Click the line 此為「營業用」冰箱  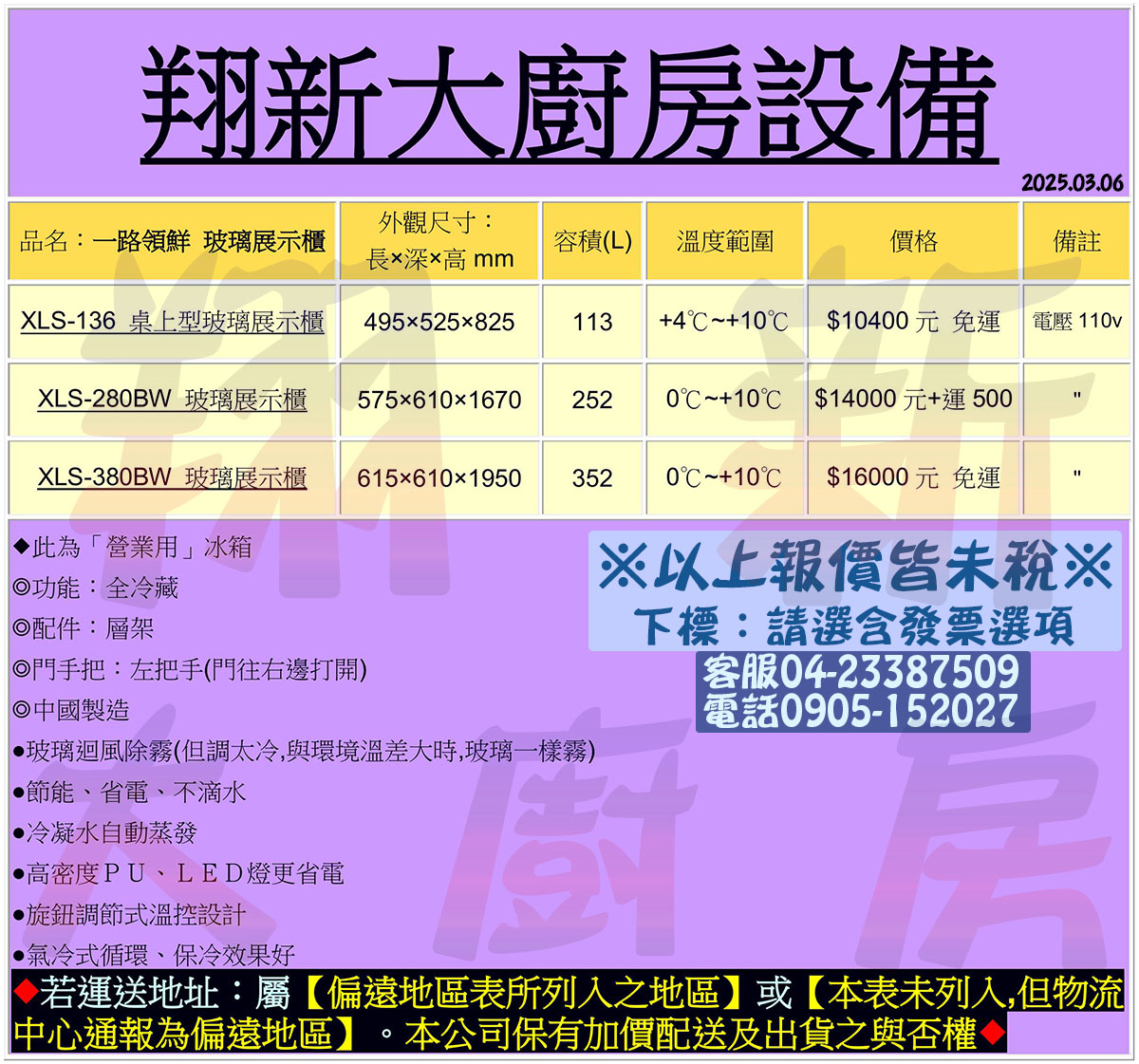point(133,547)
